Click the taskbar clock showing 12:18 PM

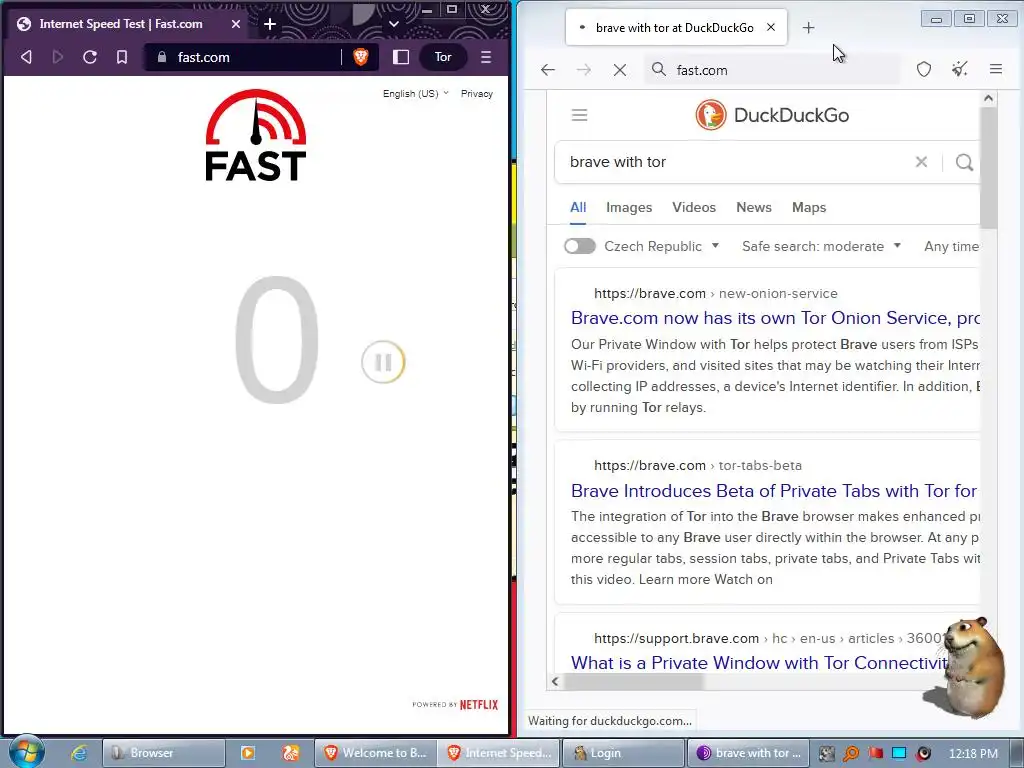(973, 753)
